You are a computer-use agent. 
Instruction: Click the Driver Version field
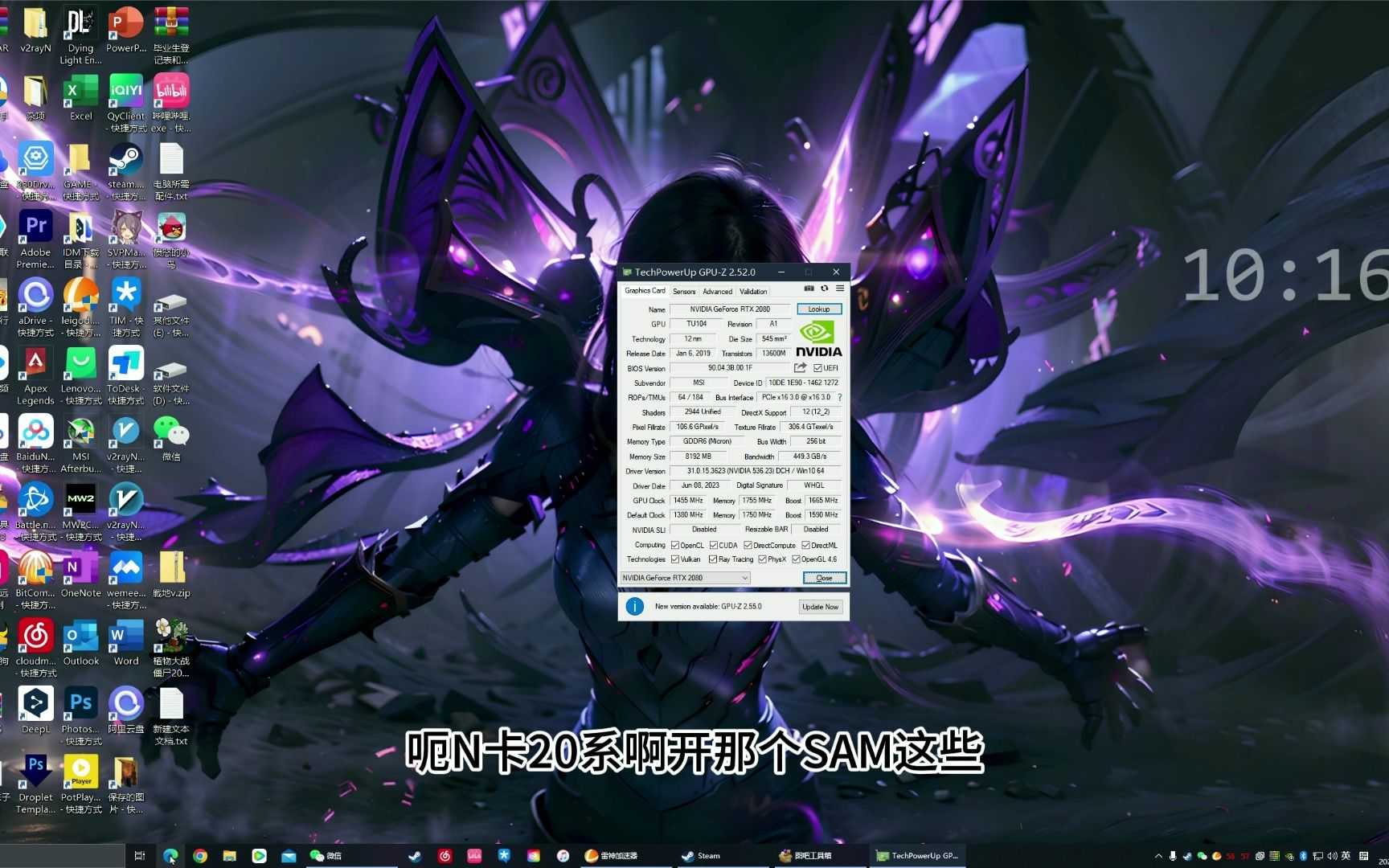tap(756, 471)
